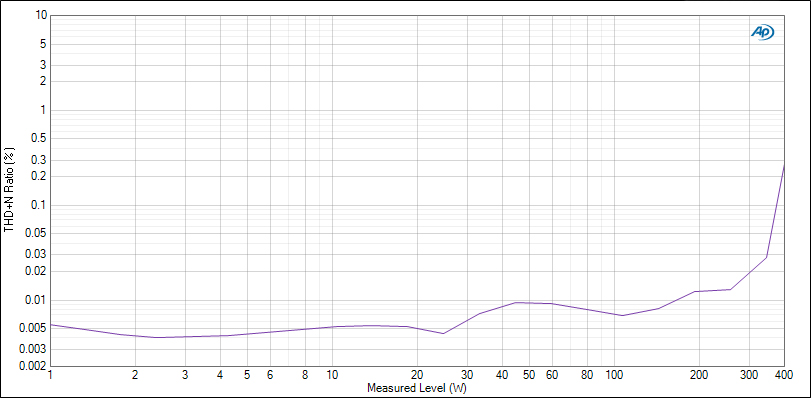The height and width of the screenshot is (398, 811).
Task: Click the 50 tick label on X axis
Action: coord(529,375)
